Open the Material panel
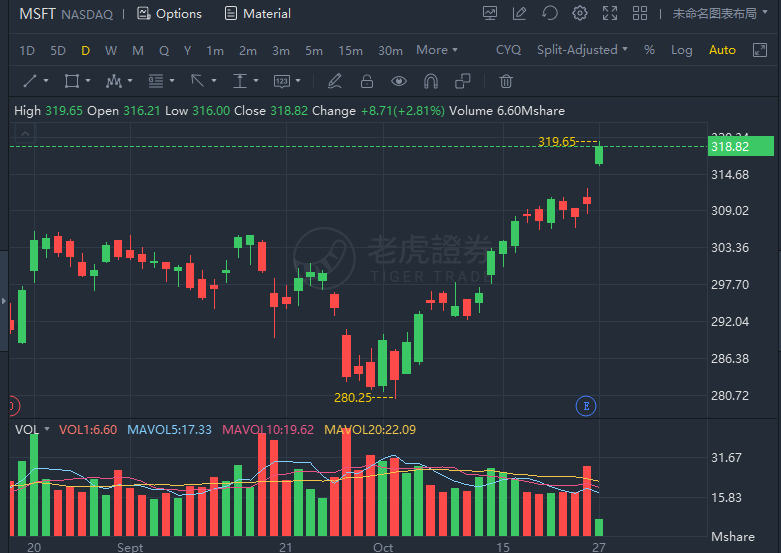 (258, 13)
